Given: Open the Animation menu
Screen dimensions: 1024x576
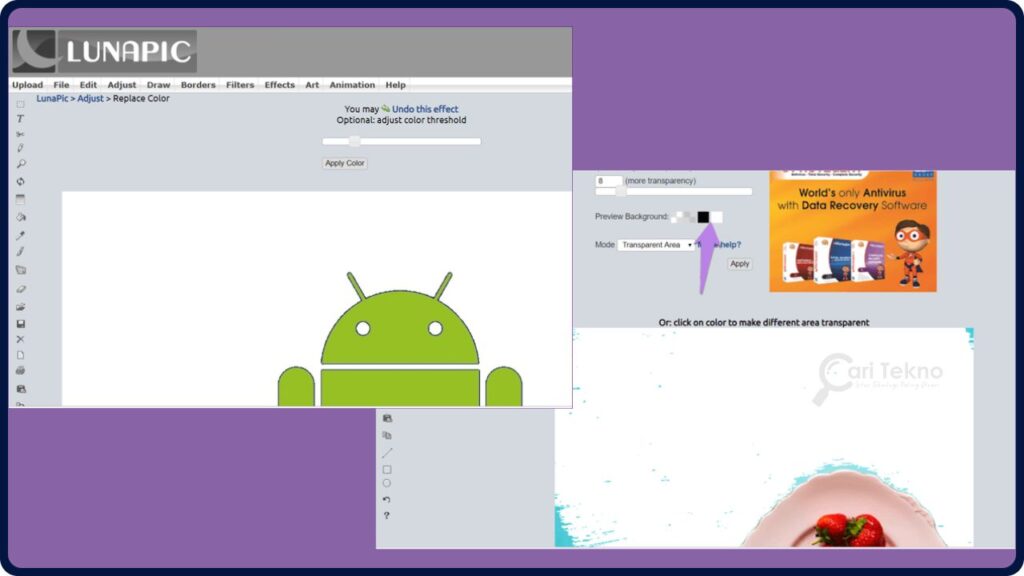Looking at the screenshot, I should [352, 85].
